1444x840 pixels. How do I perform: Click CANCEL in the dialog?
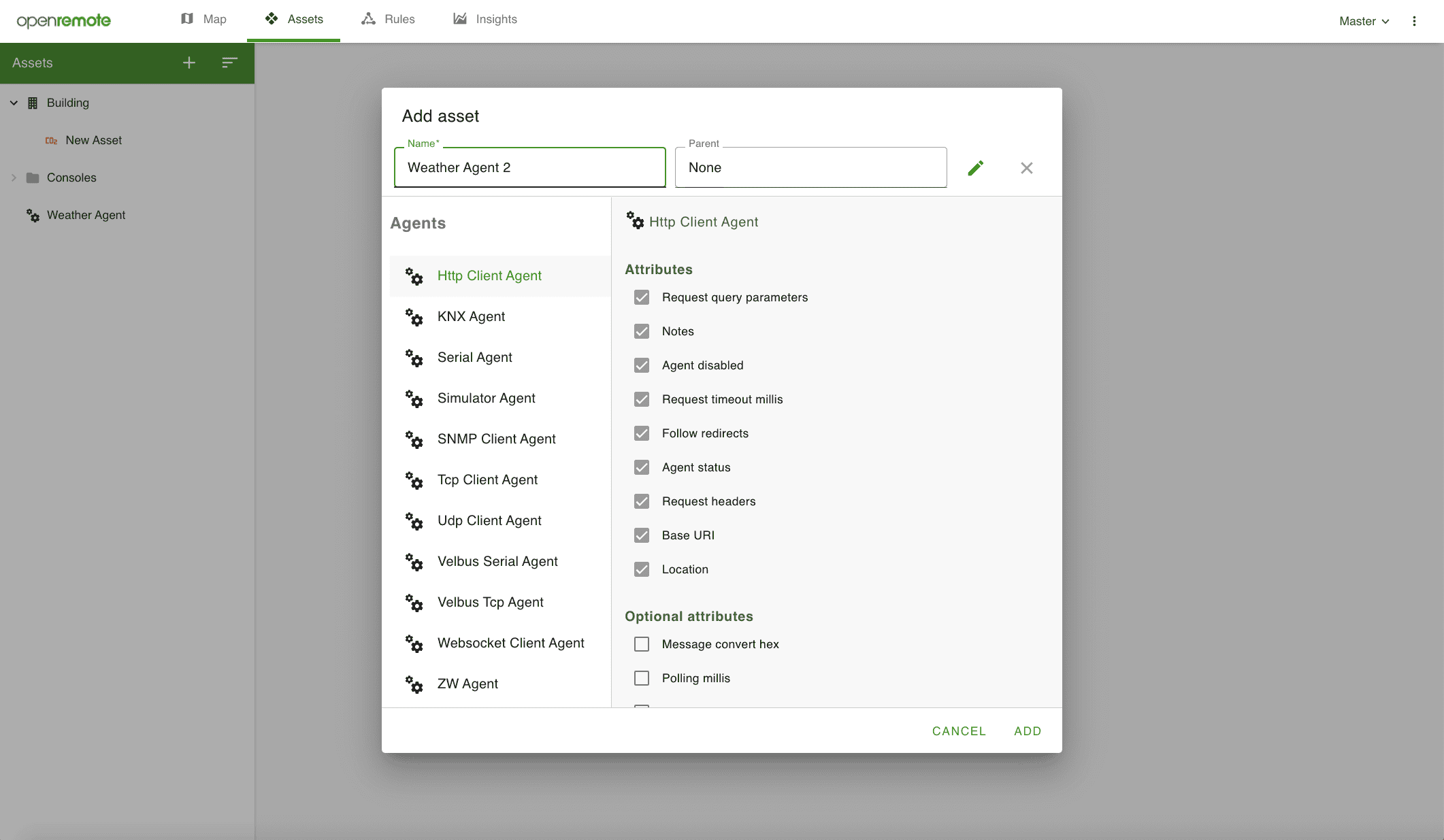958,730
